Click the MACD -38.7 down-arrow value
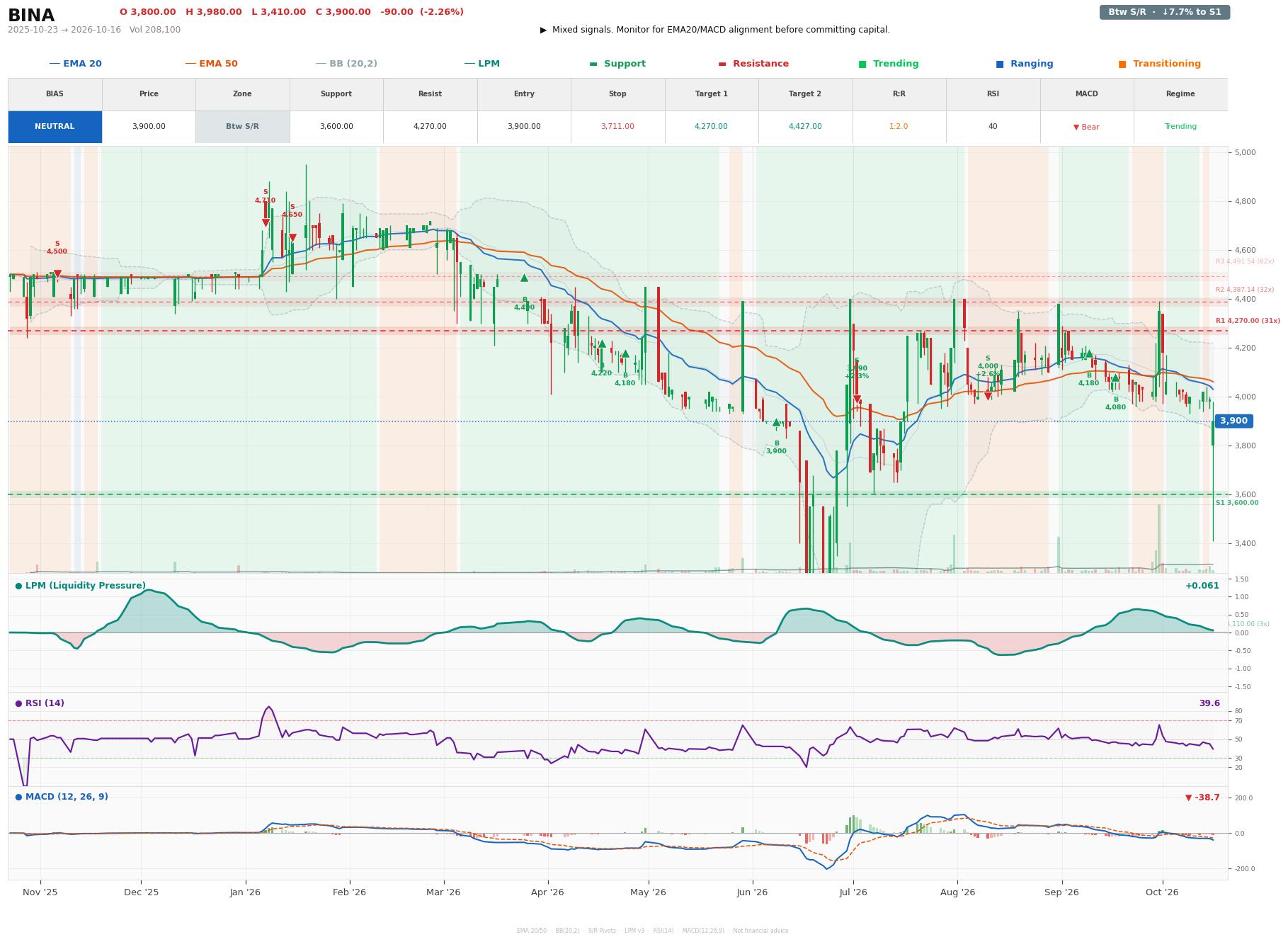1288x942 pixels. coord(1202,798)
